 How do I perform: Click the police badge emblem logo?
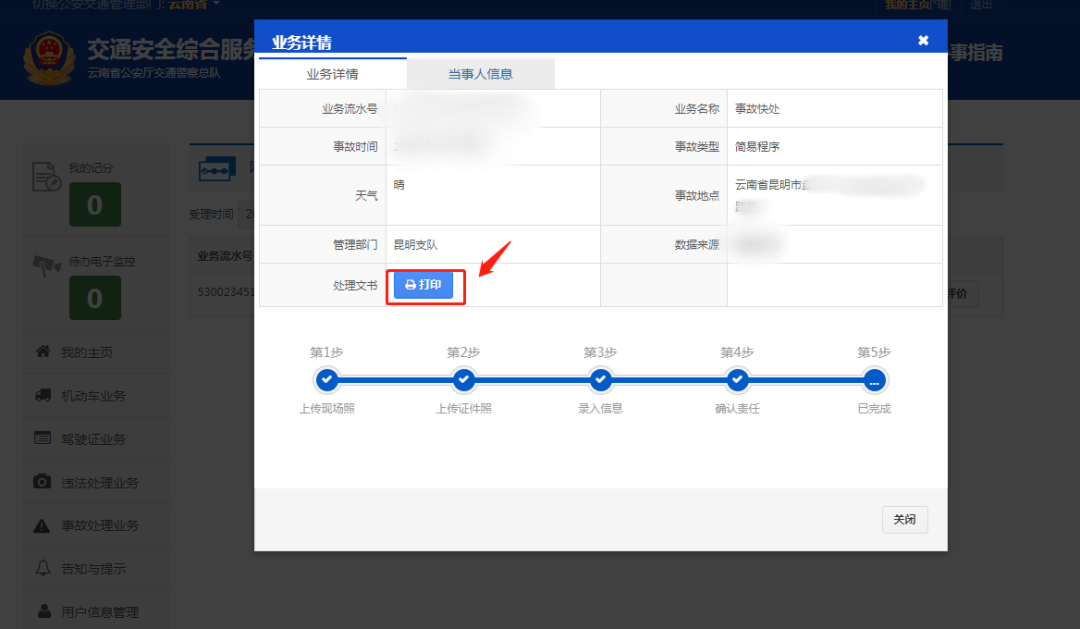[x=49, y=58]
